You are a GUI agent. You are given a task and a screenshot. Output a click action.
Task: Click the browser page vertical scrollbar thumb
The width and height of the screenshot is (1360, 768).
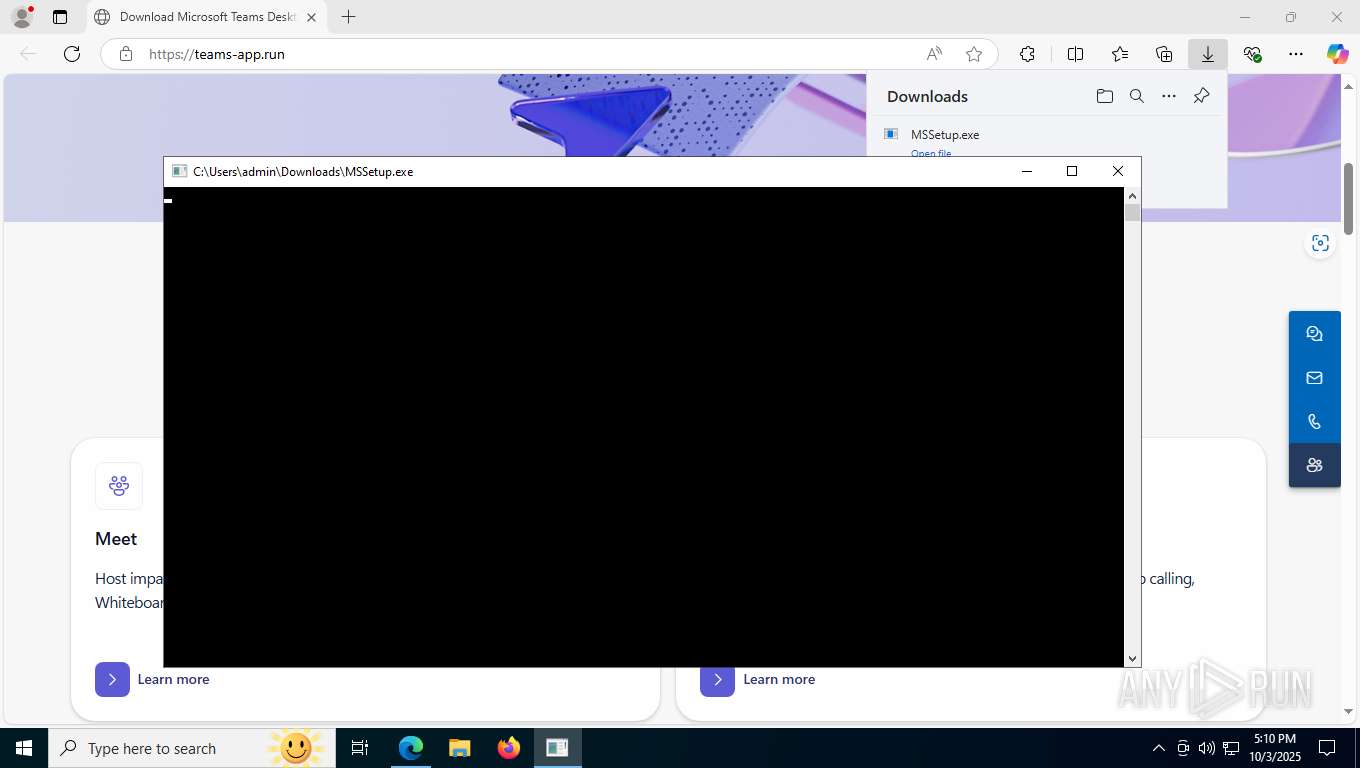[x=1348, y=199]
